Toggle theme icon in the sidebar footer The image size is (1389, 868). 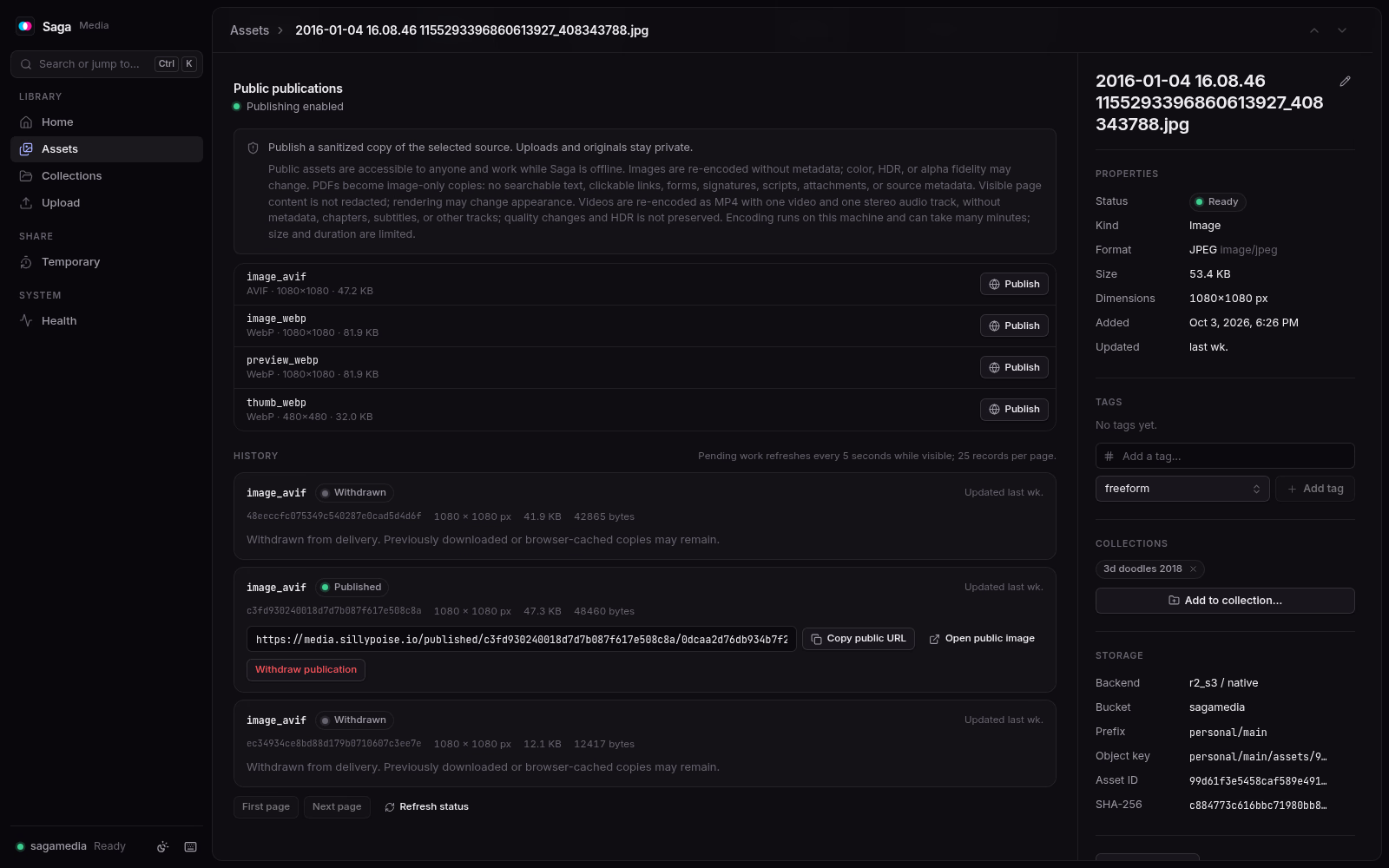162,846
